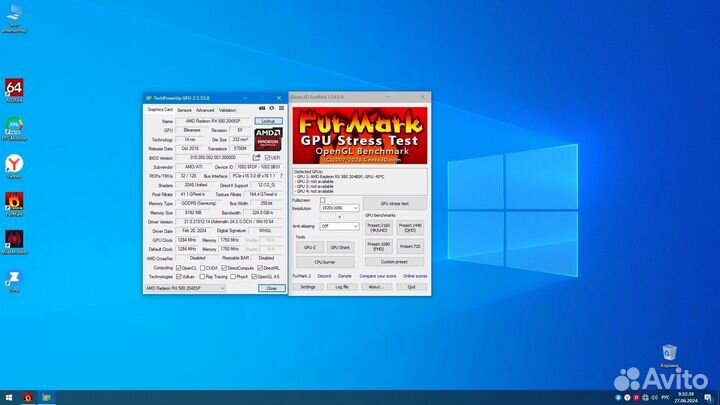Run Preset:1080 (FHD) benchmark
The width and height of the screenshot is (720, 405).
click(378, 247)
